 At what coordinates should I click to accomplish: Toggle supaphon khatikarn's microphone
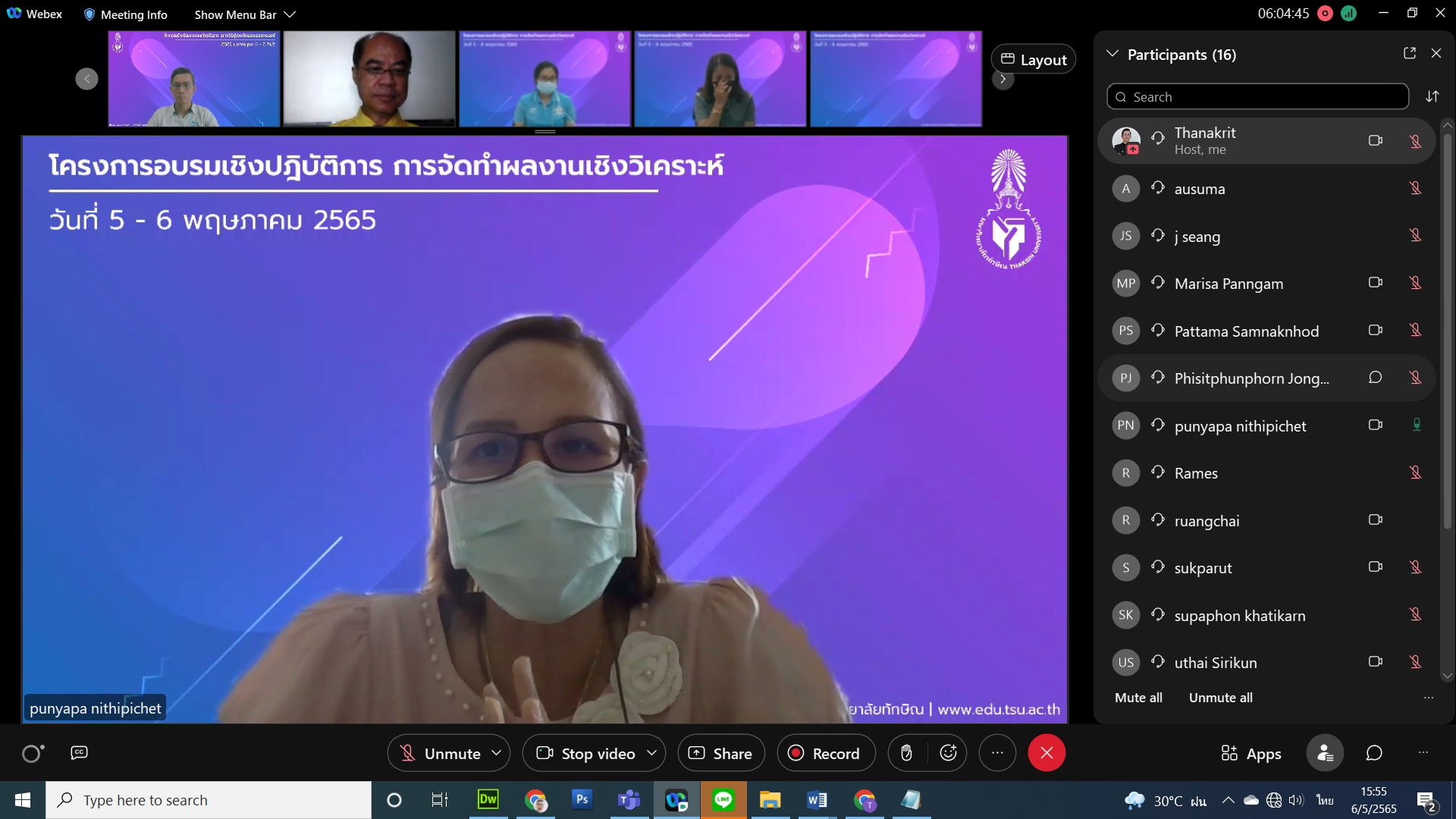[x=1415, y=615]
